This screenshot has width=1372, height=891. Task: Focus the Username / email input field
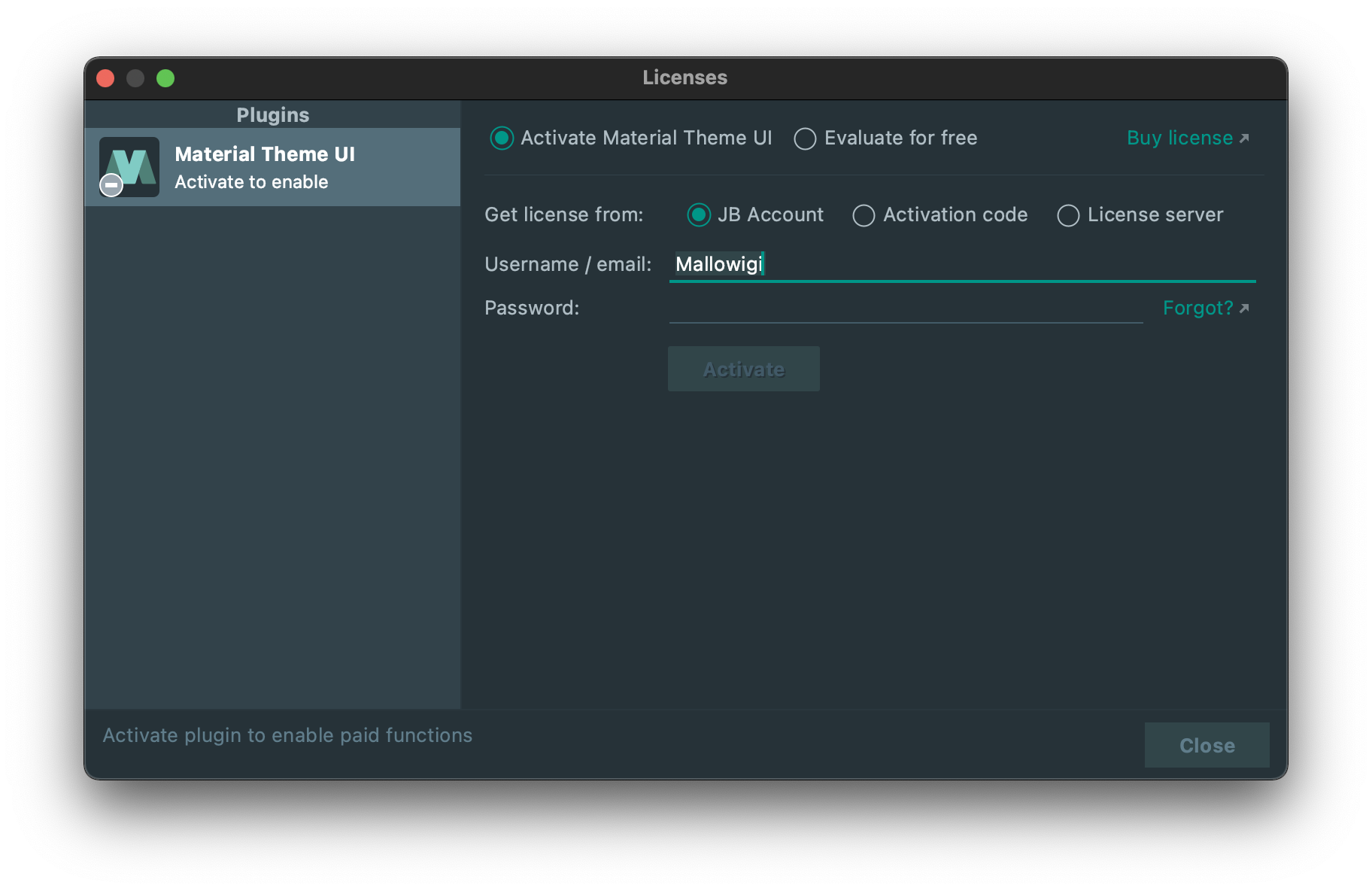point(962,265)
